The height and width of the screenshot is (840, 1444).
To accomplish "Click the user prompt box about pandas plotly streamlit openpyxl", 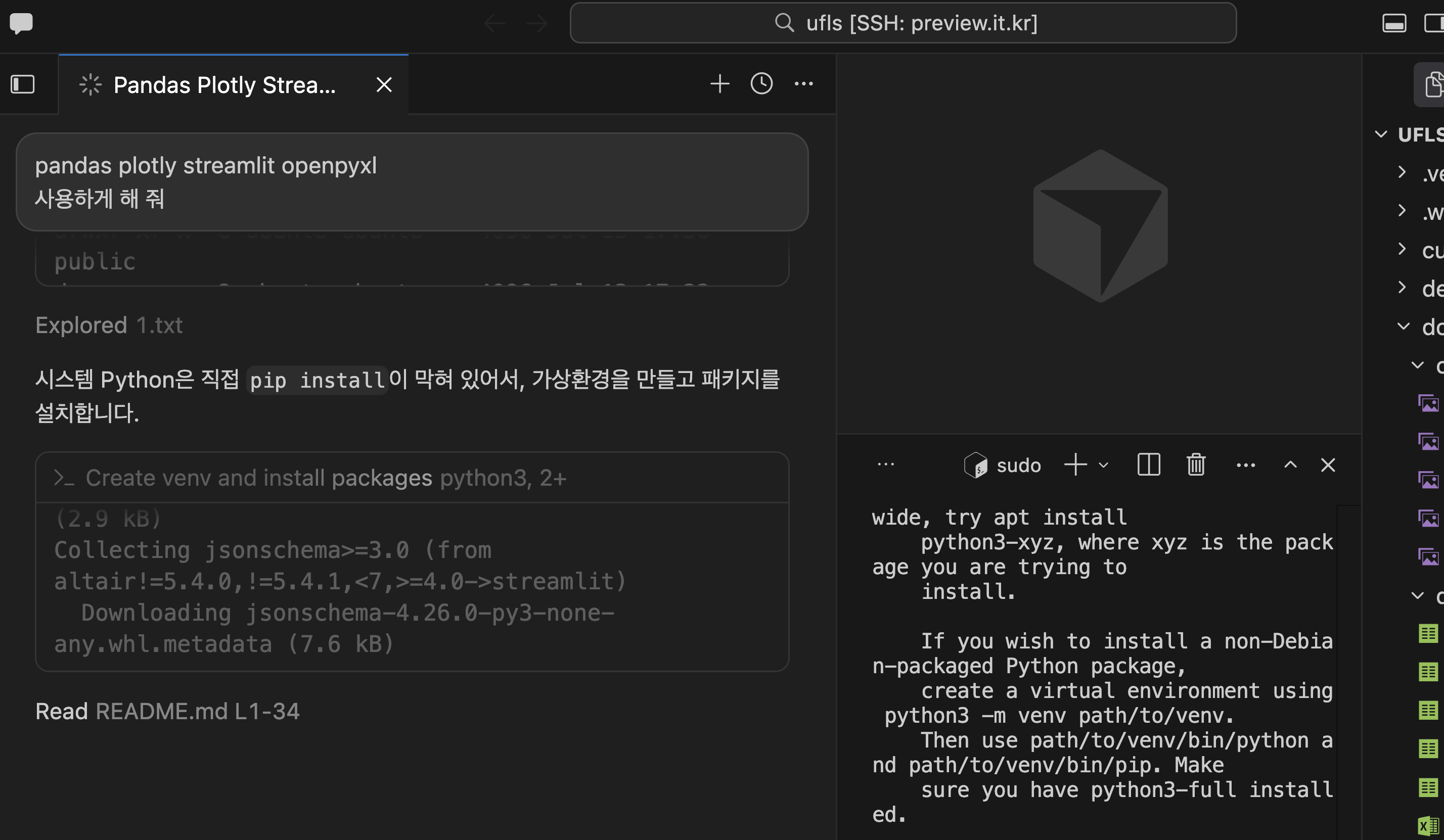I will [x=412, y=181].
